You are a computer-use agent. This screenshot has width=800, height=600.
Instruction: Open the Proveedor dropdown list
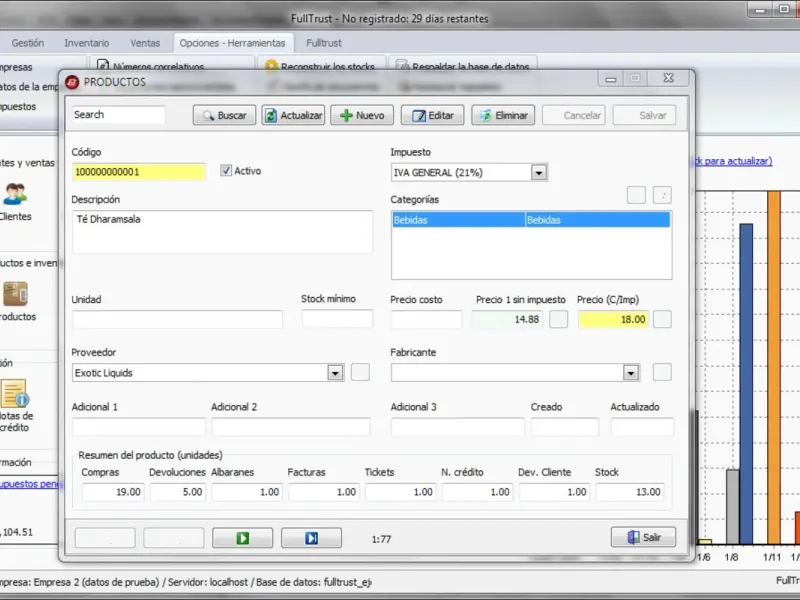335,373
